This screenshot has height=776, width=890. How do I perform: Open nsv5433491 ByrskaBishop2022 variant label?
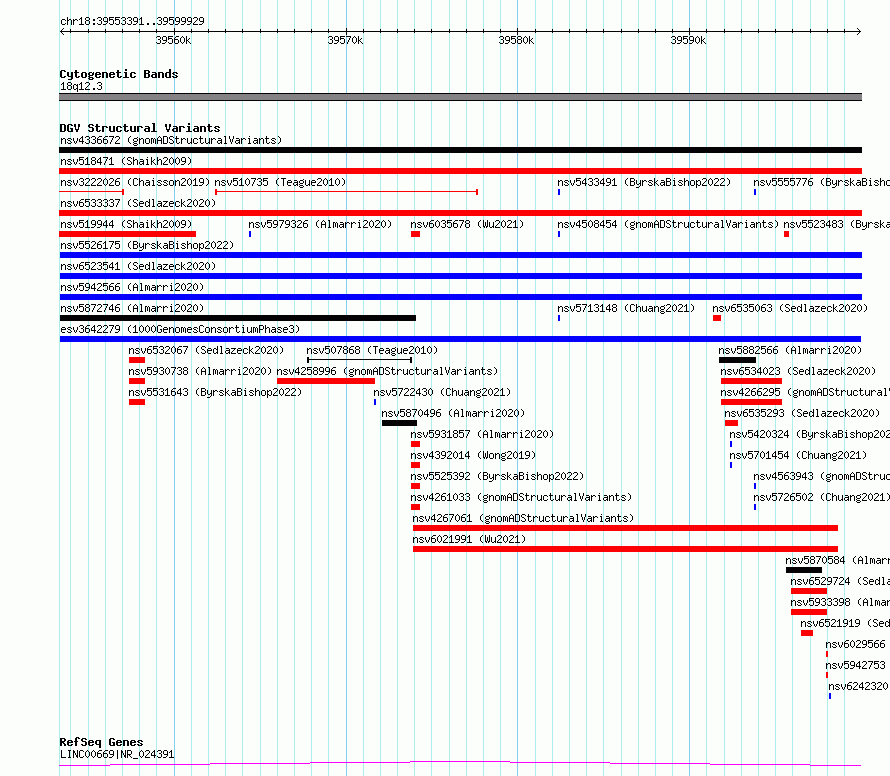(x=644, y=182)
